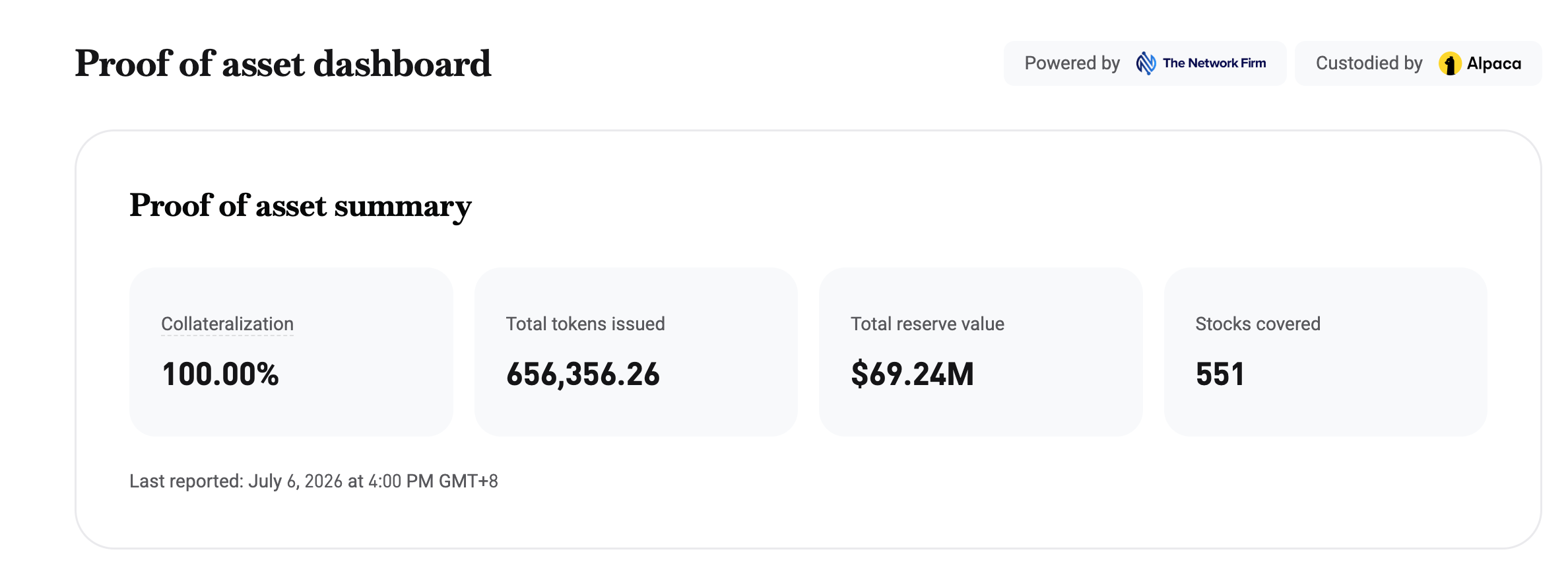Image resolution: width=1568 pixels, height=568 pixels.
Task: Select the 656,356.26 tokens figure
Action: pyautogui.click(x=583, y=374)
